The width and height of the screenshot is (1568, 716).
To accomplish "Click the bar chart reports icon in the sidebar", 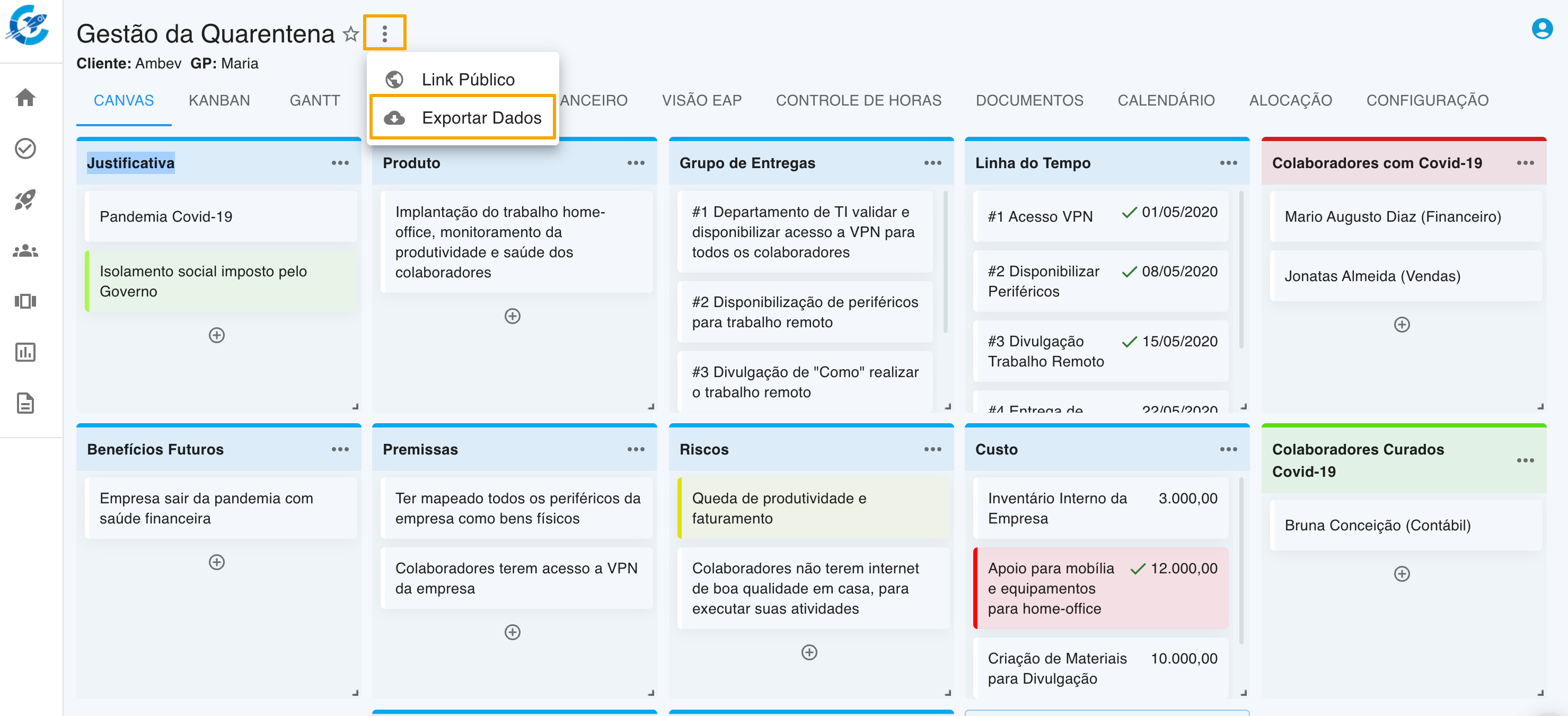I will pos(25,352).
